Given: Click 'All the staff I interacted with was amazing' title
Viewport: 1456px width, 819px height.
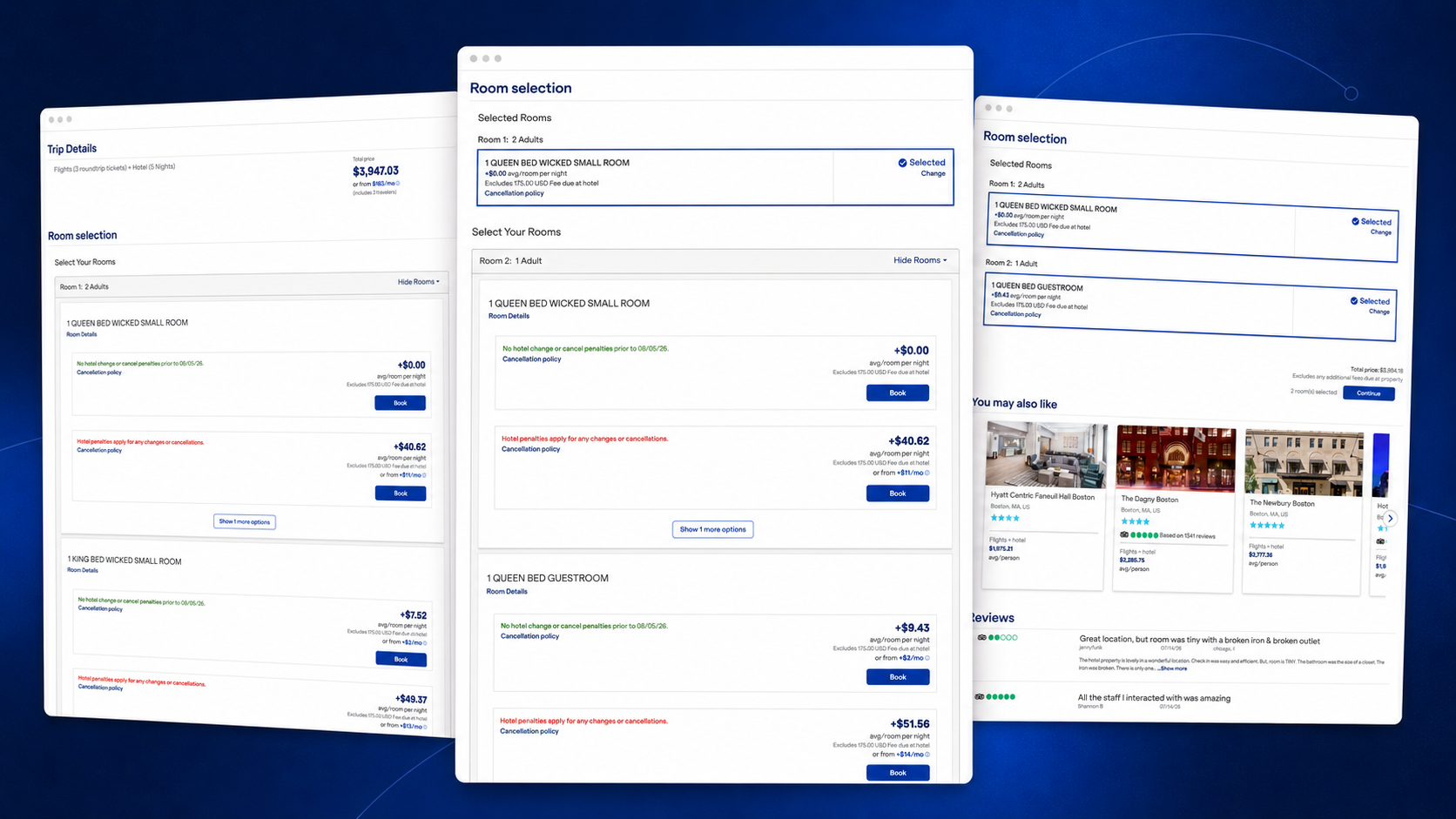Looking at the screenshot, I should coord(1154,698).
